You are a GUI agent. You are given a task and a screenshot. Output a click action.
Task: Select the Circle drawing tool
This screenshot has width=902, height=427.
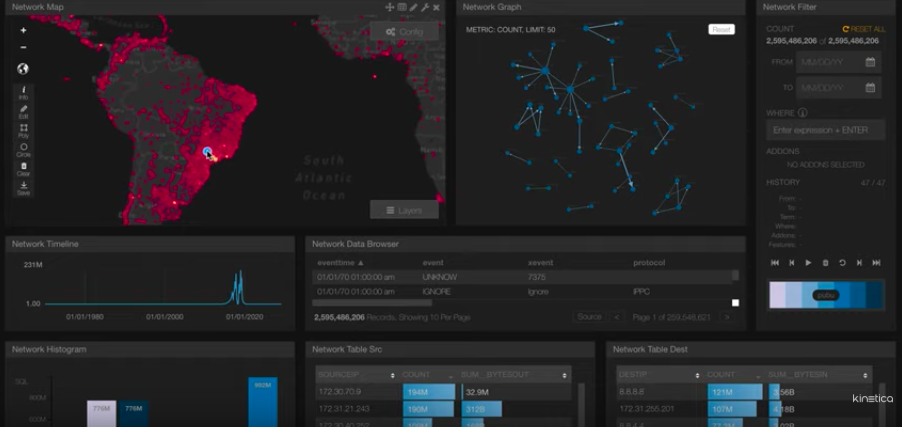coord(23,149)
